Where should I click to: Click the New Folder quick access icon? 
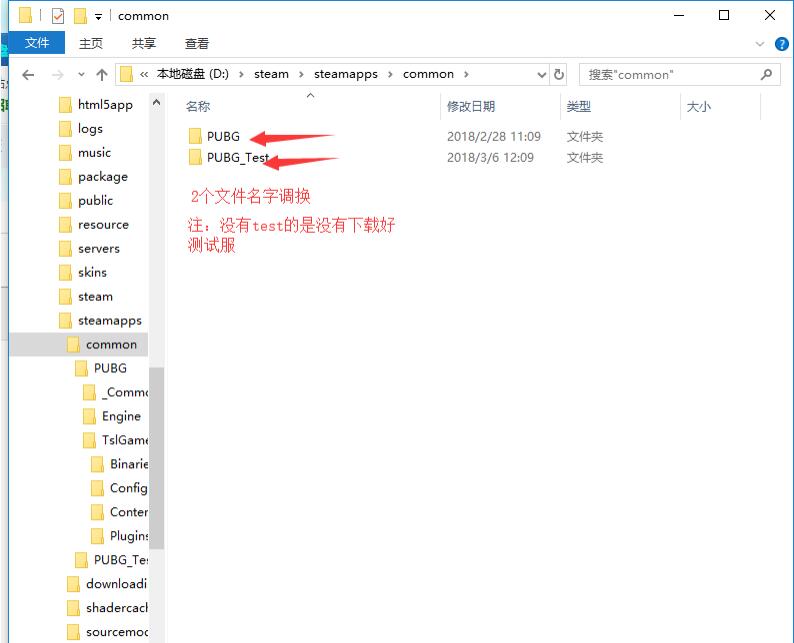80,16
